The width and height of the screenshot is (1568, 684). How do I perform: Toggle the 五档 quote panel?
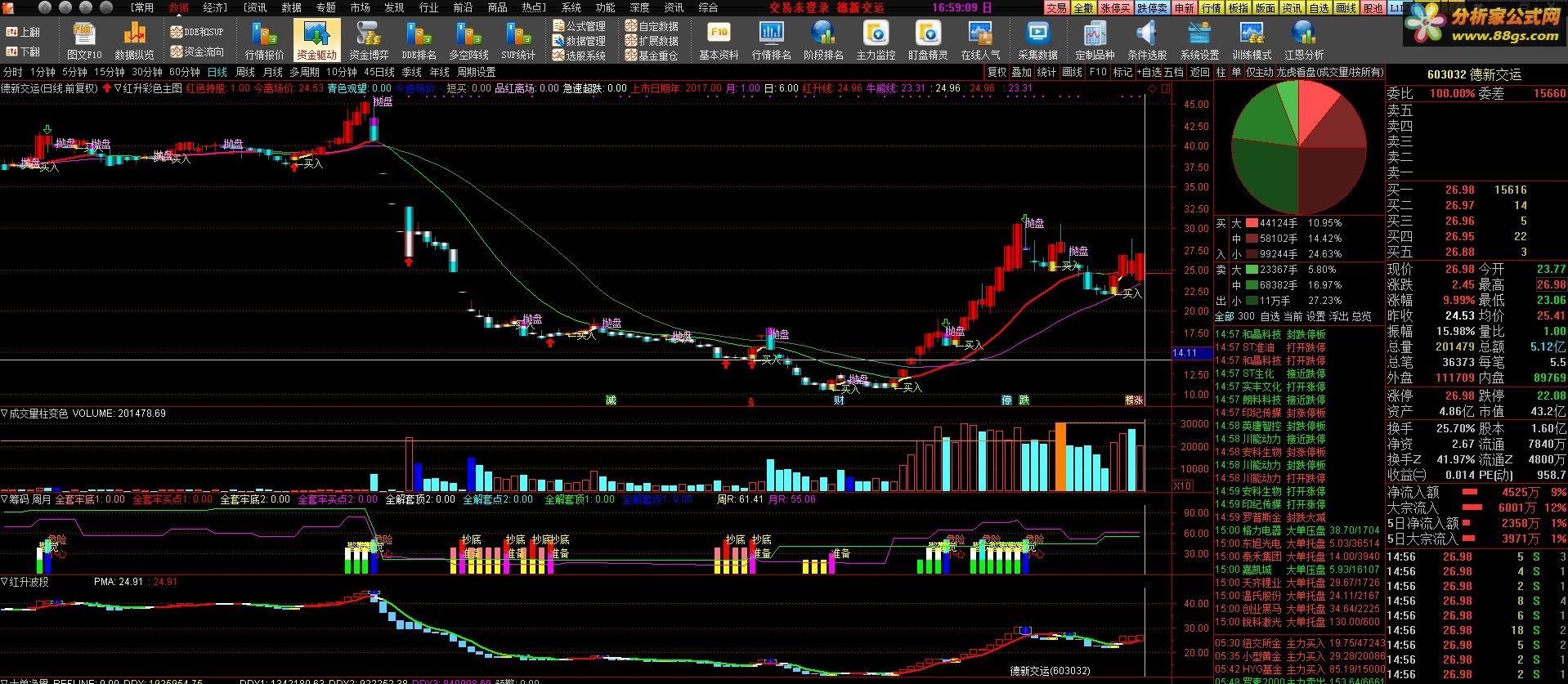(x=1173, y=72)
